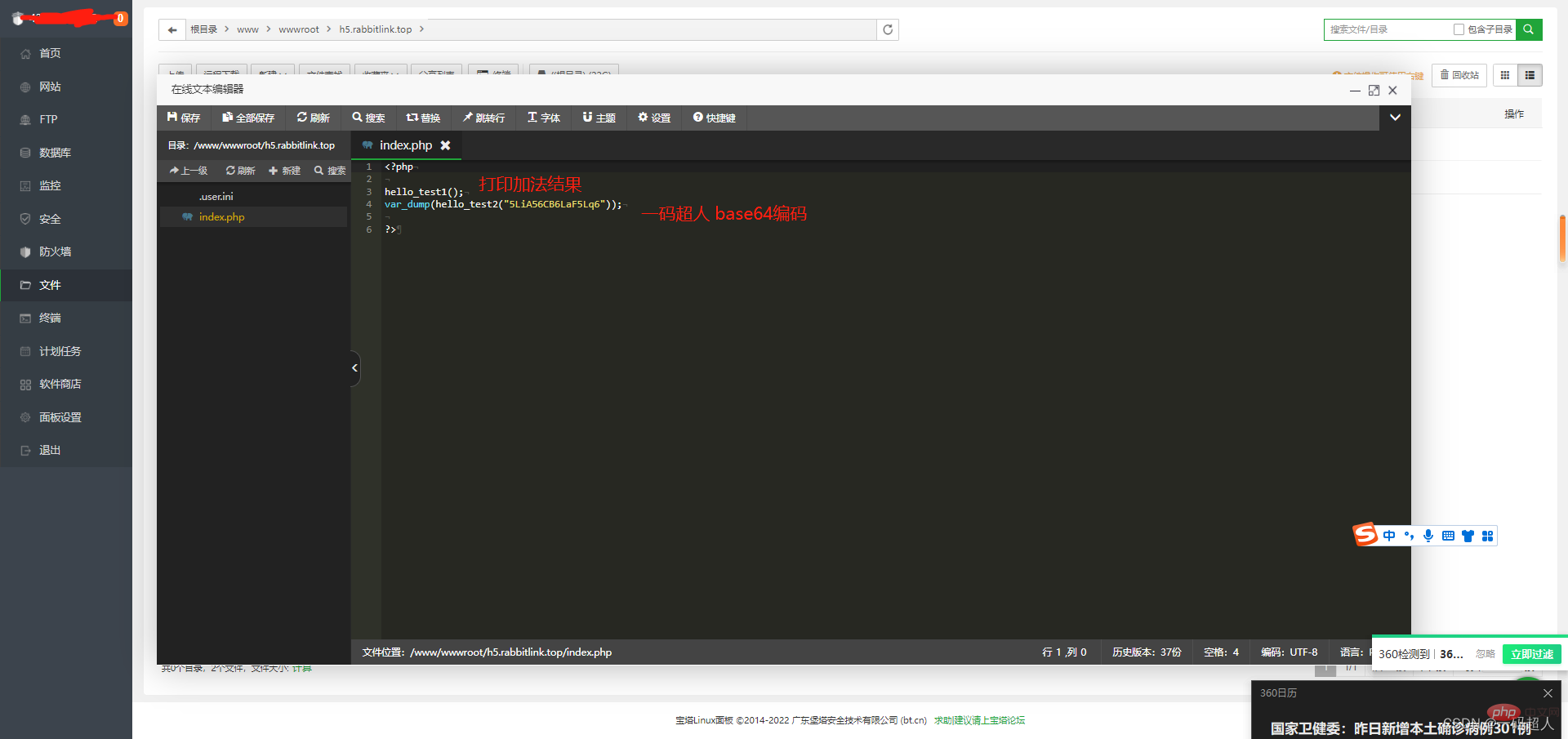This screenshot has height=739, width=1568.
Task: Click the 编码: UTF-8 encoding setting
Action: (1289, 652)
